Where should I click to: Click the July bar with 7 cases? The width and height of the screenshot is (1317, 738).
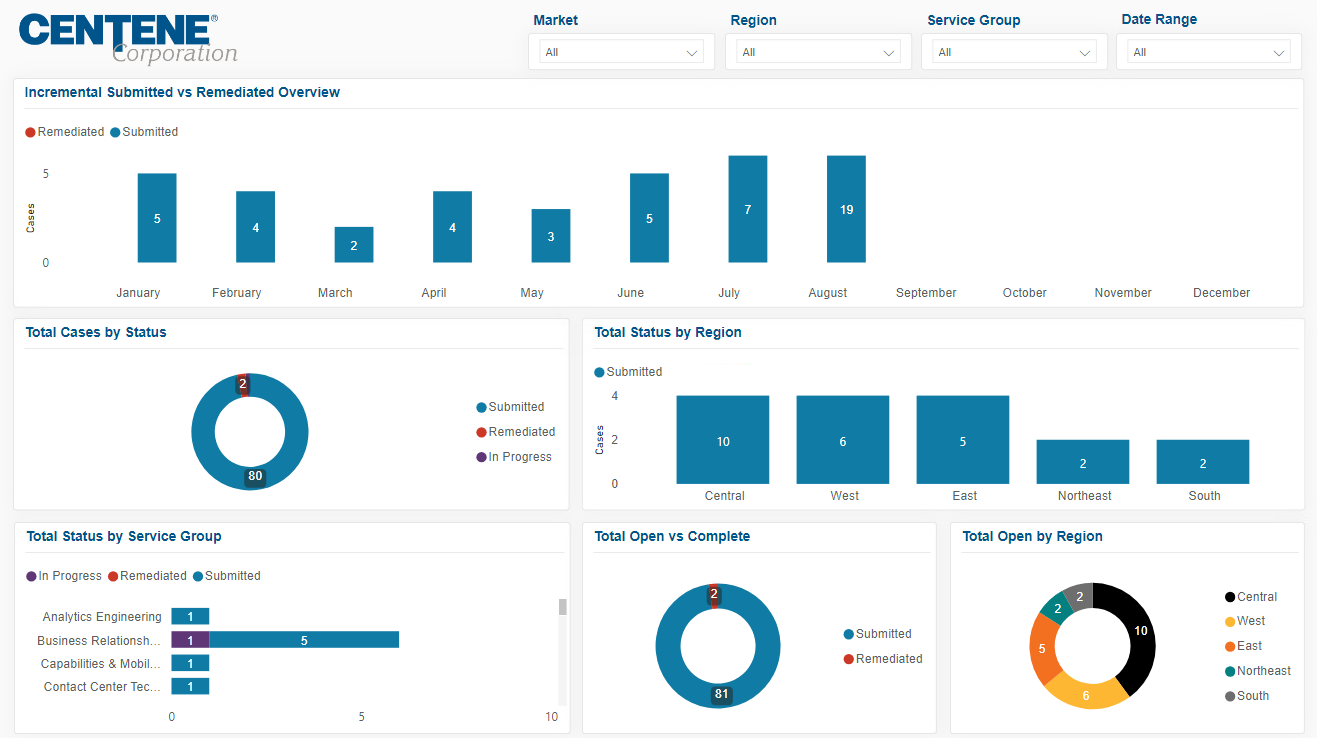click(747, 209)
